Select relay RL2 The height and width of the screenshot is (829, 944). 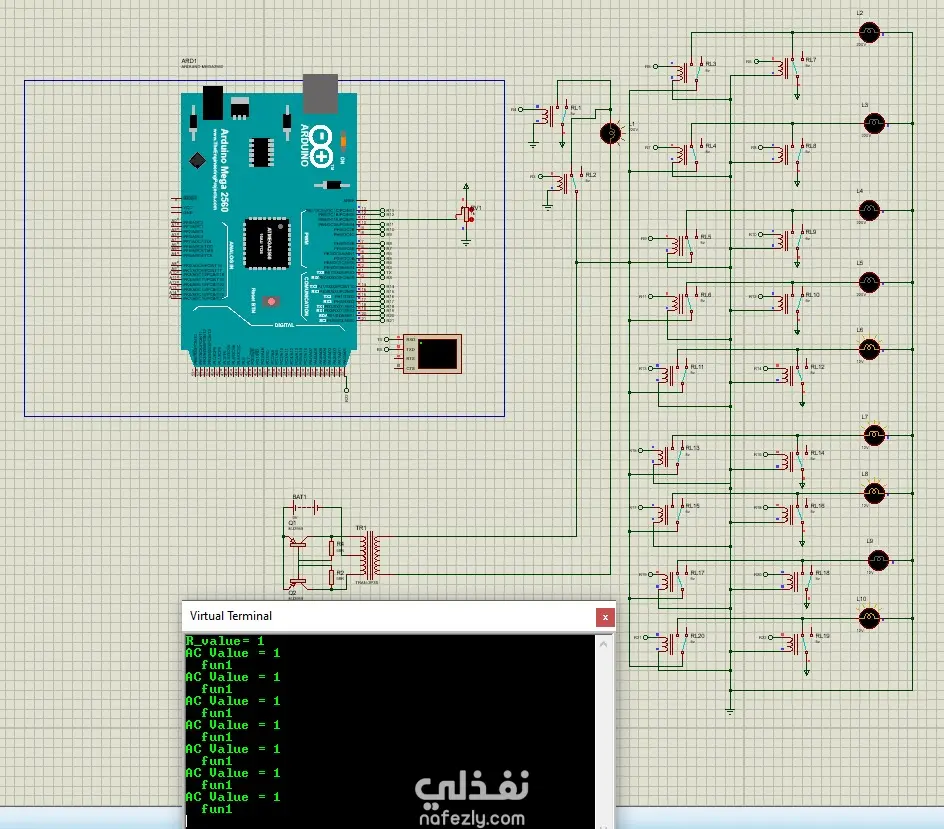(569, 182)
